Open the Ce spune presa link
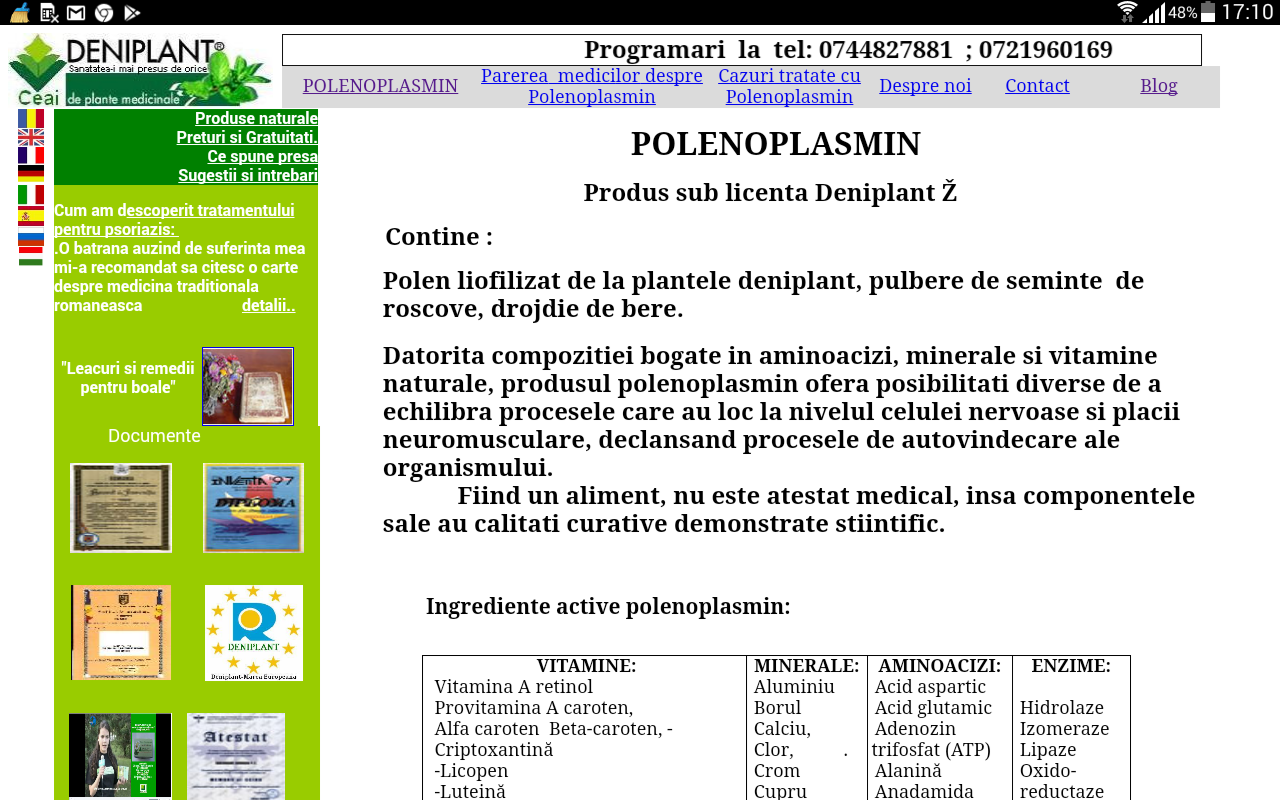Screen dimensions: 1280x800 [262, 156]
